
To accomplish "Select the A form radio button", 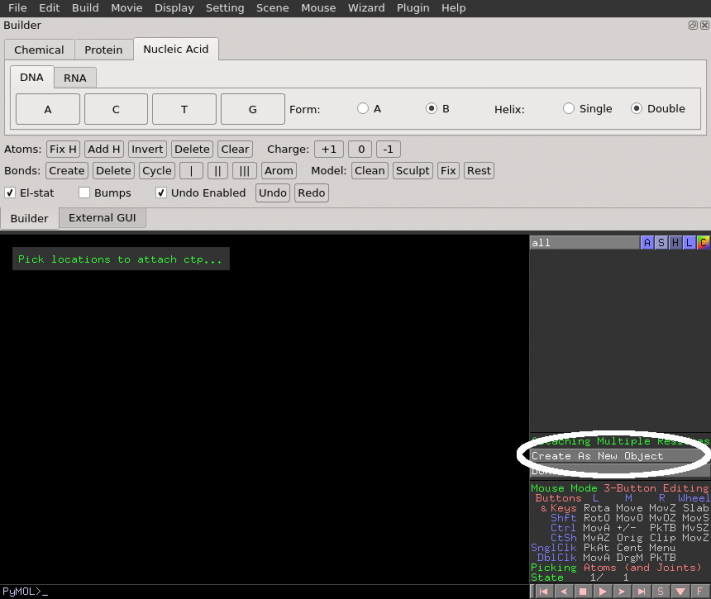I will (363, 109).
